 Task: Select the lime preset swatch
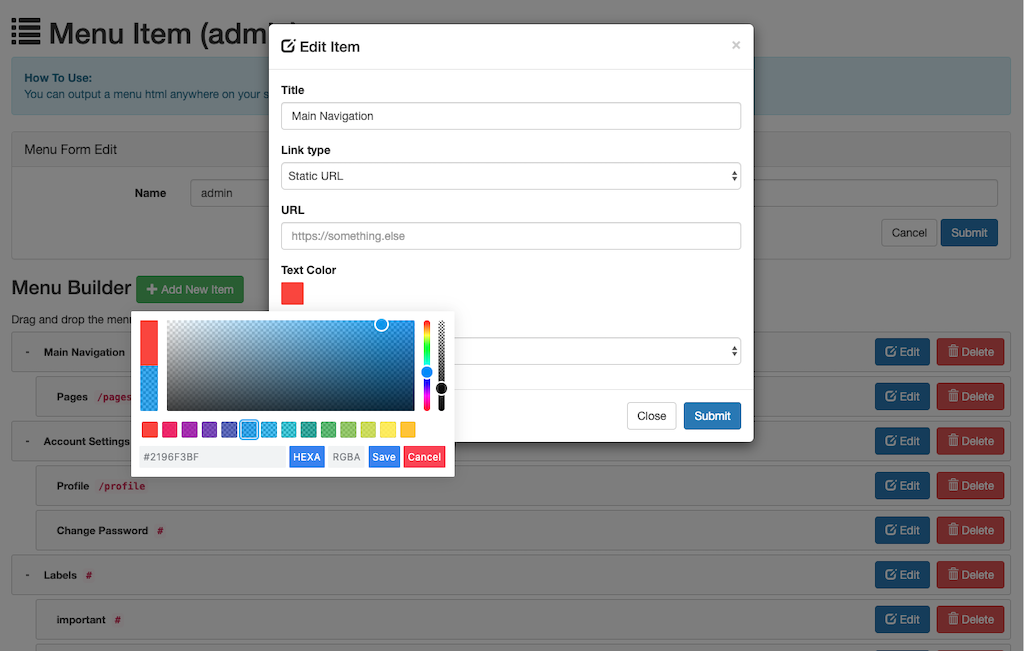(x=368, y=430)
